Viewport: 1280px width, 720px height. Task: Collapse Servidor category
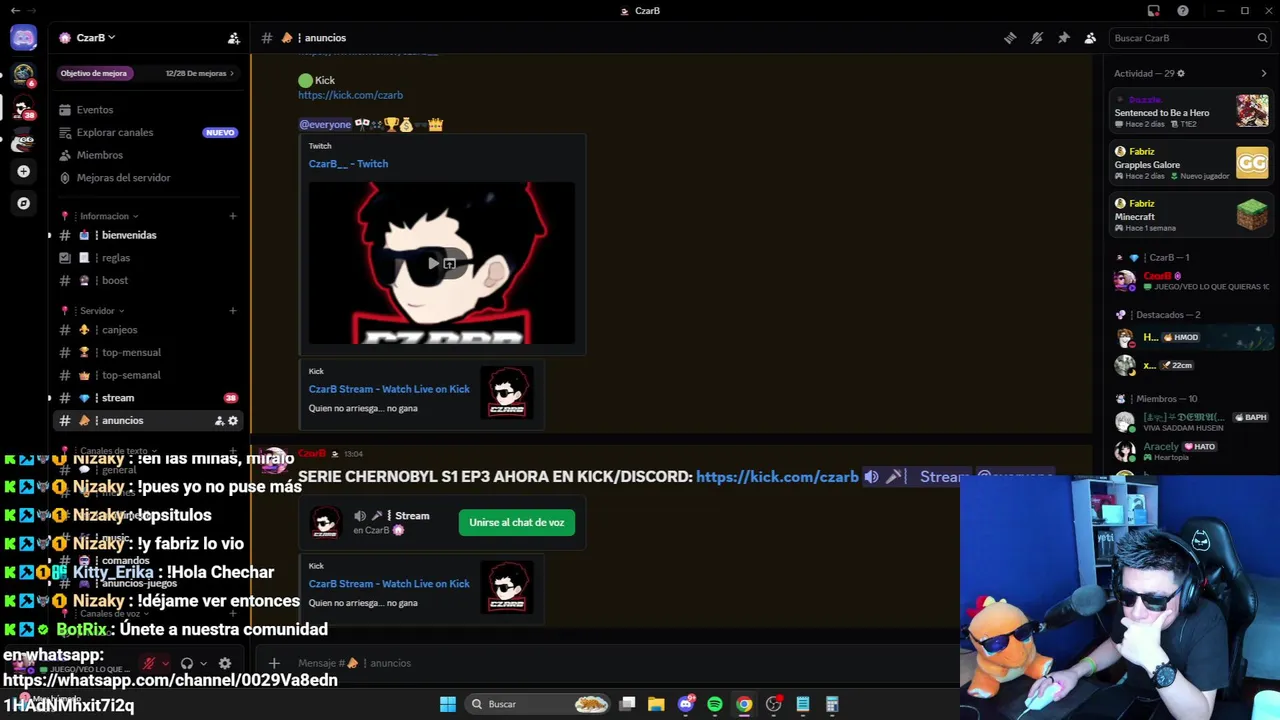(102, 311)
